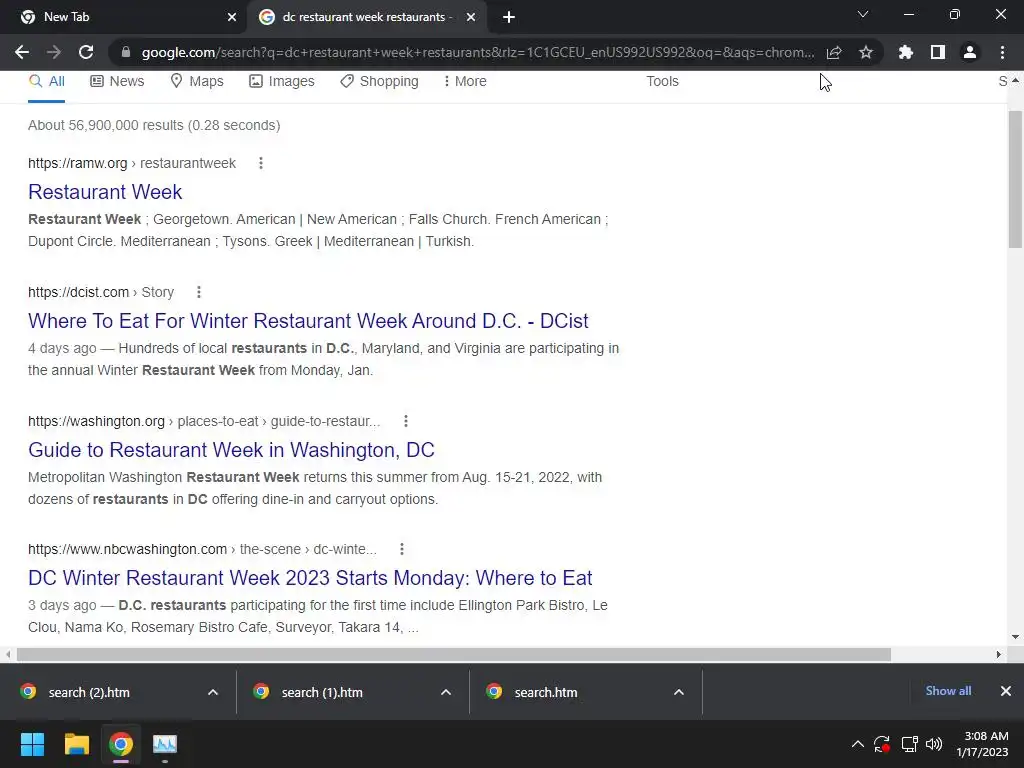Open Guide to Restaurant Week in Washington, DC

click(231, 449)
